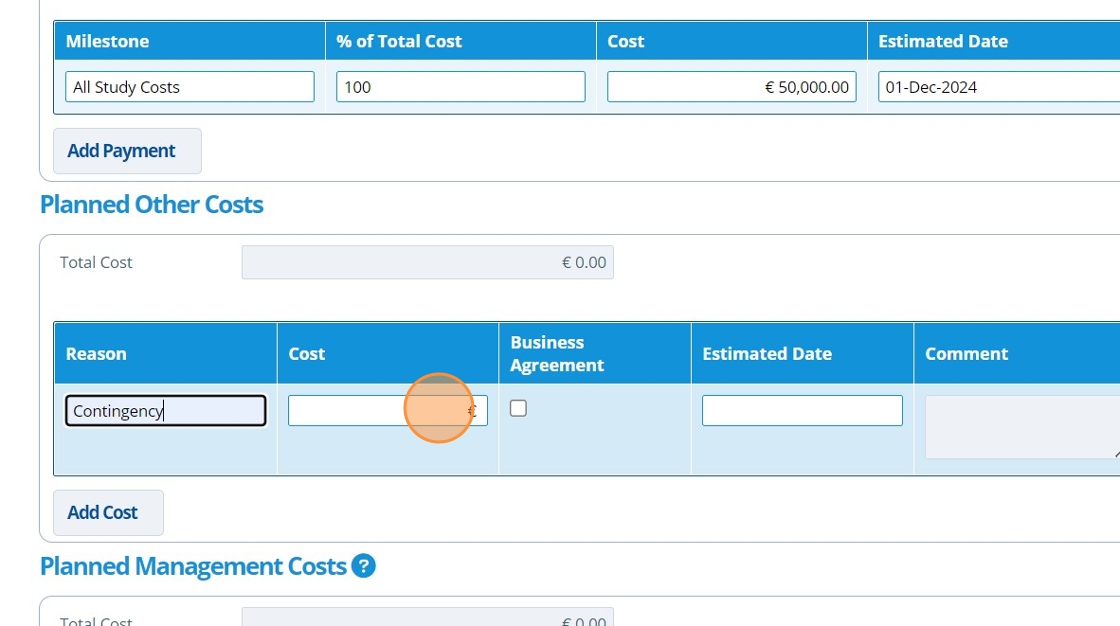Screen dimensions: 1120x626
Task: Click the help icon beside Planned Management Costs
Action: coord(363,566)
